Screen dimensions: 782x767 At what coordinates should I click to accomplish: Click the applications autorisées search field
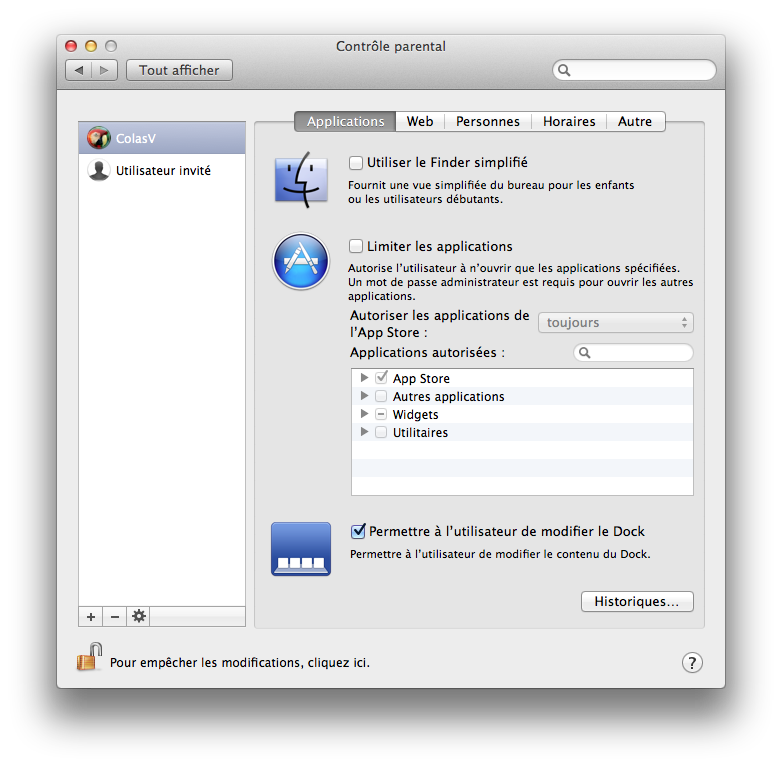pos(638,353)
